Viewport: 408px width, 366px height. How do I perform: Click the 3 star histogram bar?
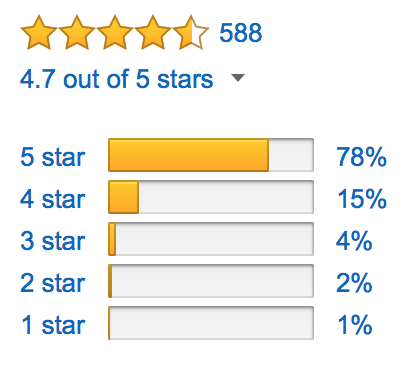click(x=211, y=239)
